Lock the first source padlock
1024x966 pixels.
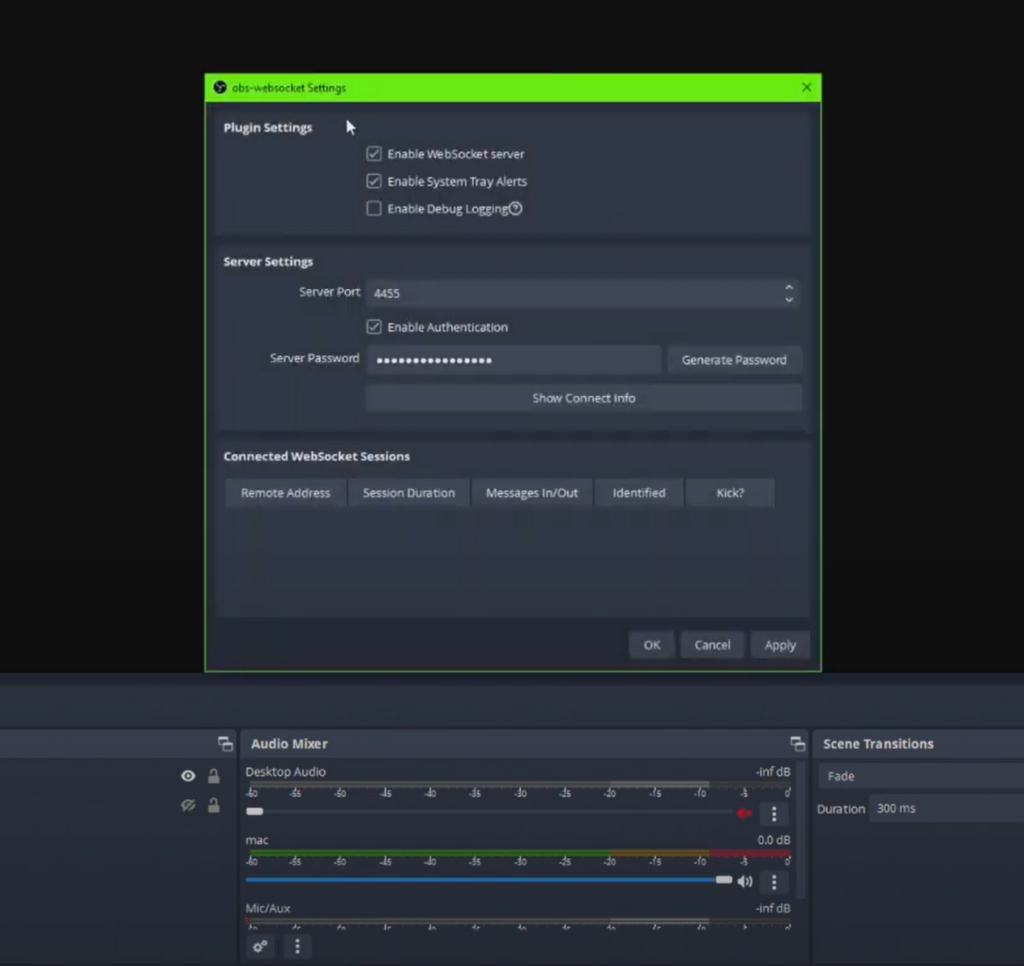pyautogui.click(x=213, y=775)
